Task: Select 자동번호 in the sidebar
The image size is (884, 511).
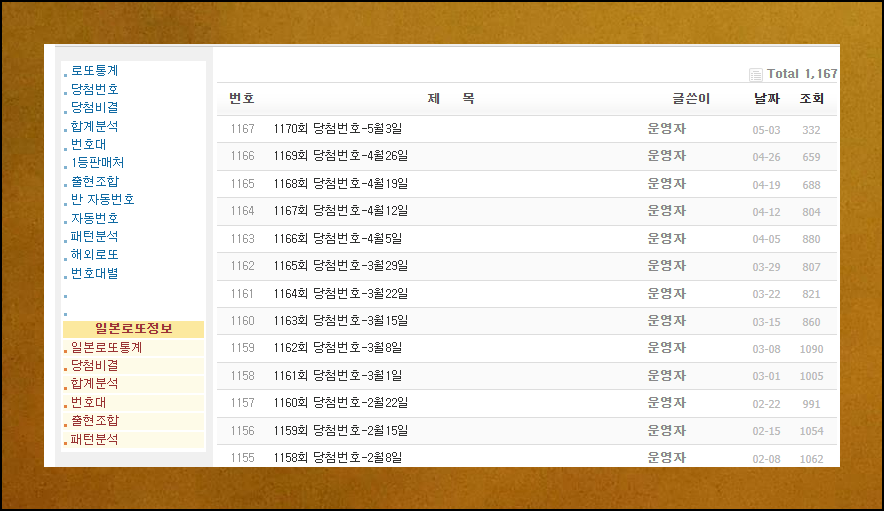Action: point(94,218)
